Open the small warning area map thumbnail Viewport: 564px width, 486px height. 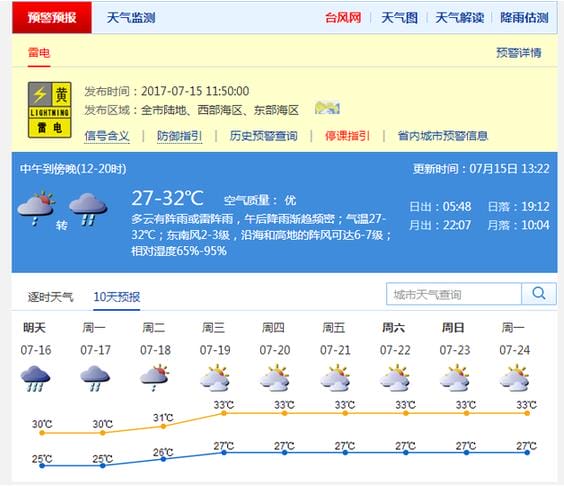click(327, 108)
